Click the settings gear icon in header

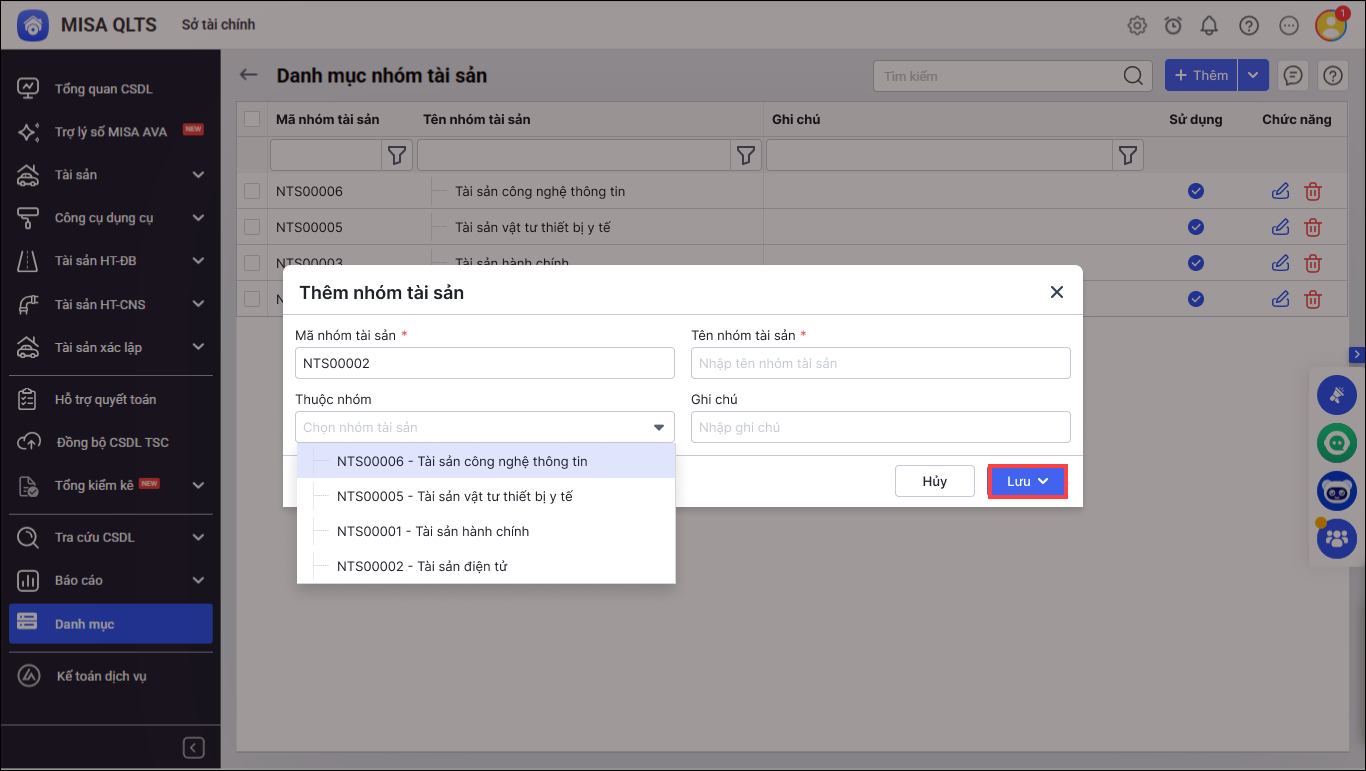pos(1137,25)
